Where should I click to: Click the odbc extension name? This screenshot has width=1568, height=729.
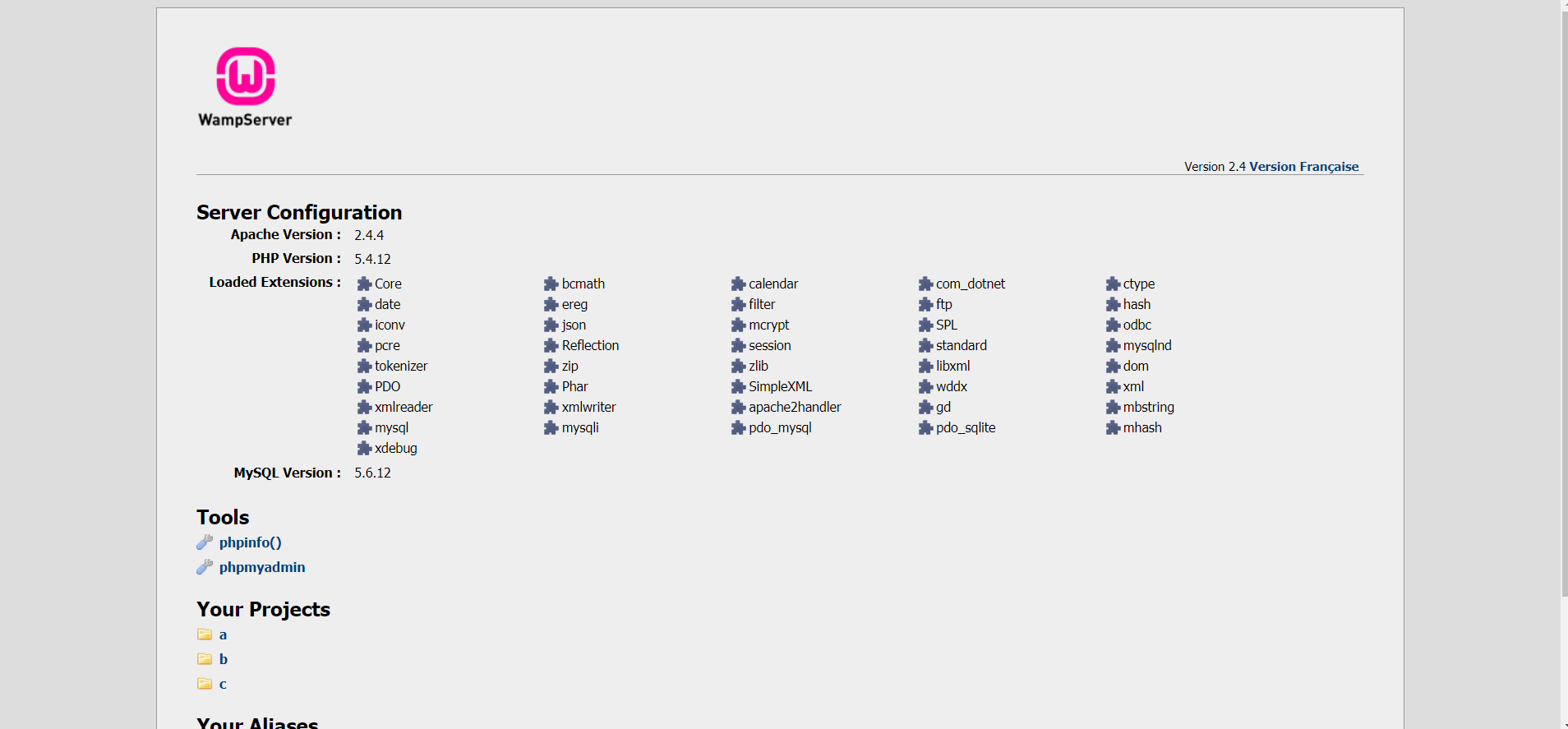pos(1137,325)
